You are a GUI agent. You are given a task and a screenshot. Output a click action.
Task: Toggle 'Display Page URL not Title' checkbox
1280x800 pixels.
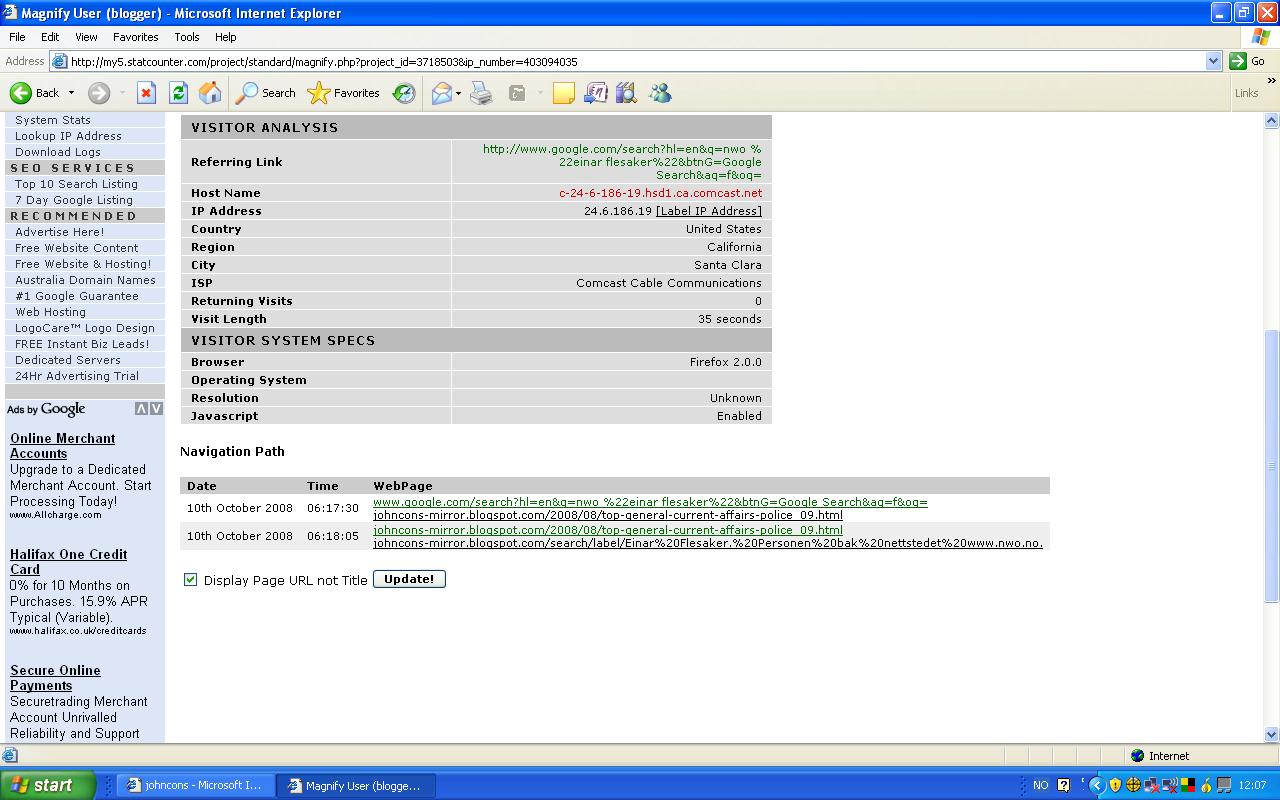[x=191, y=579]
